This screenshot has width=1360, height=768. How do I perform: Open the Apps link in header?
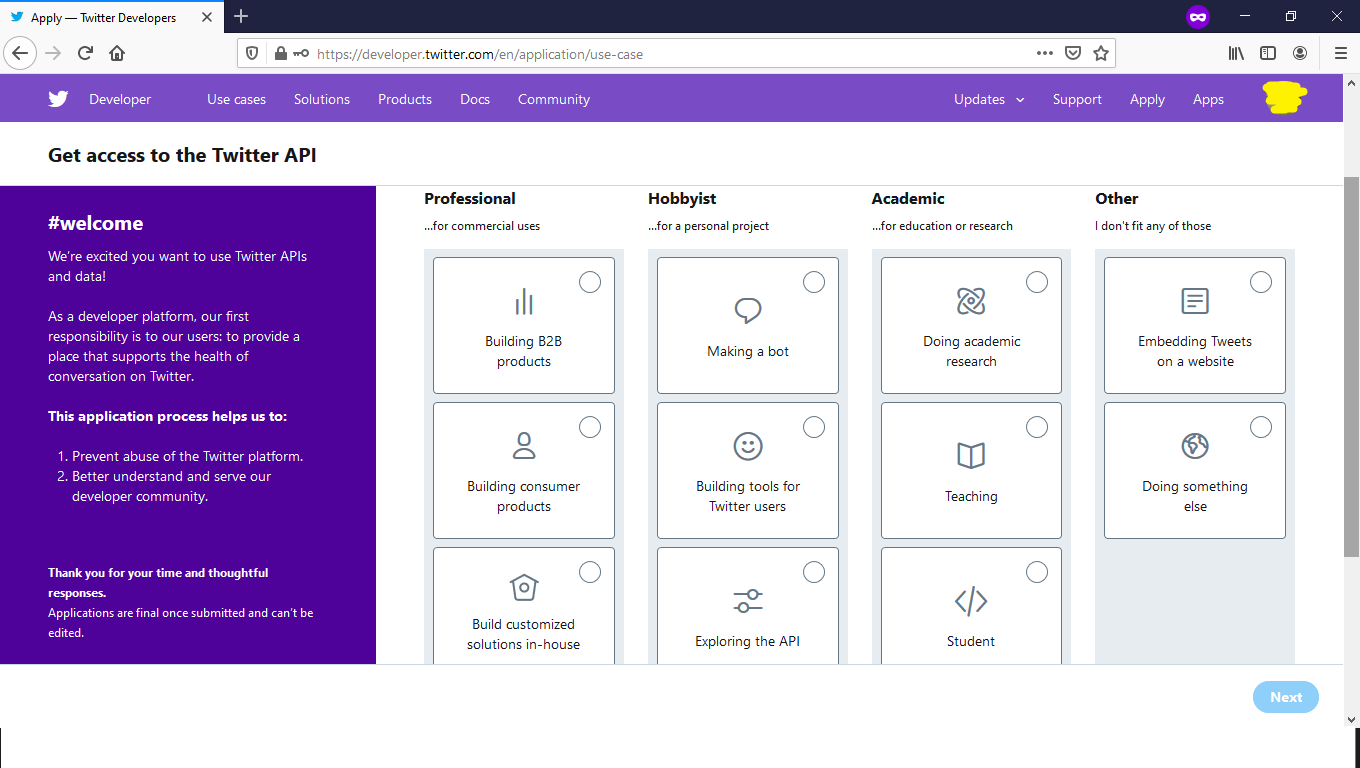tap(1208, 99)
